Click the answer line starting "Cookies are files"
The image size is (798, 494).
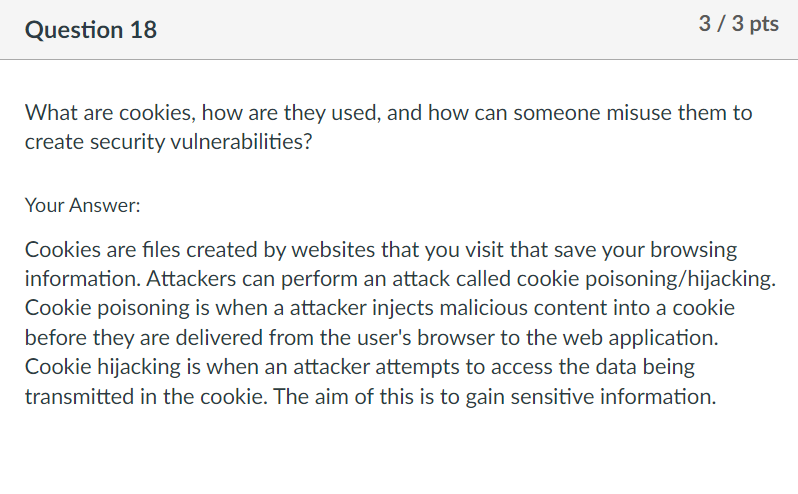381,250
